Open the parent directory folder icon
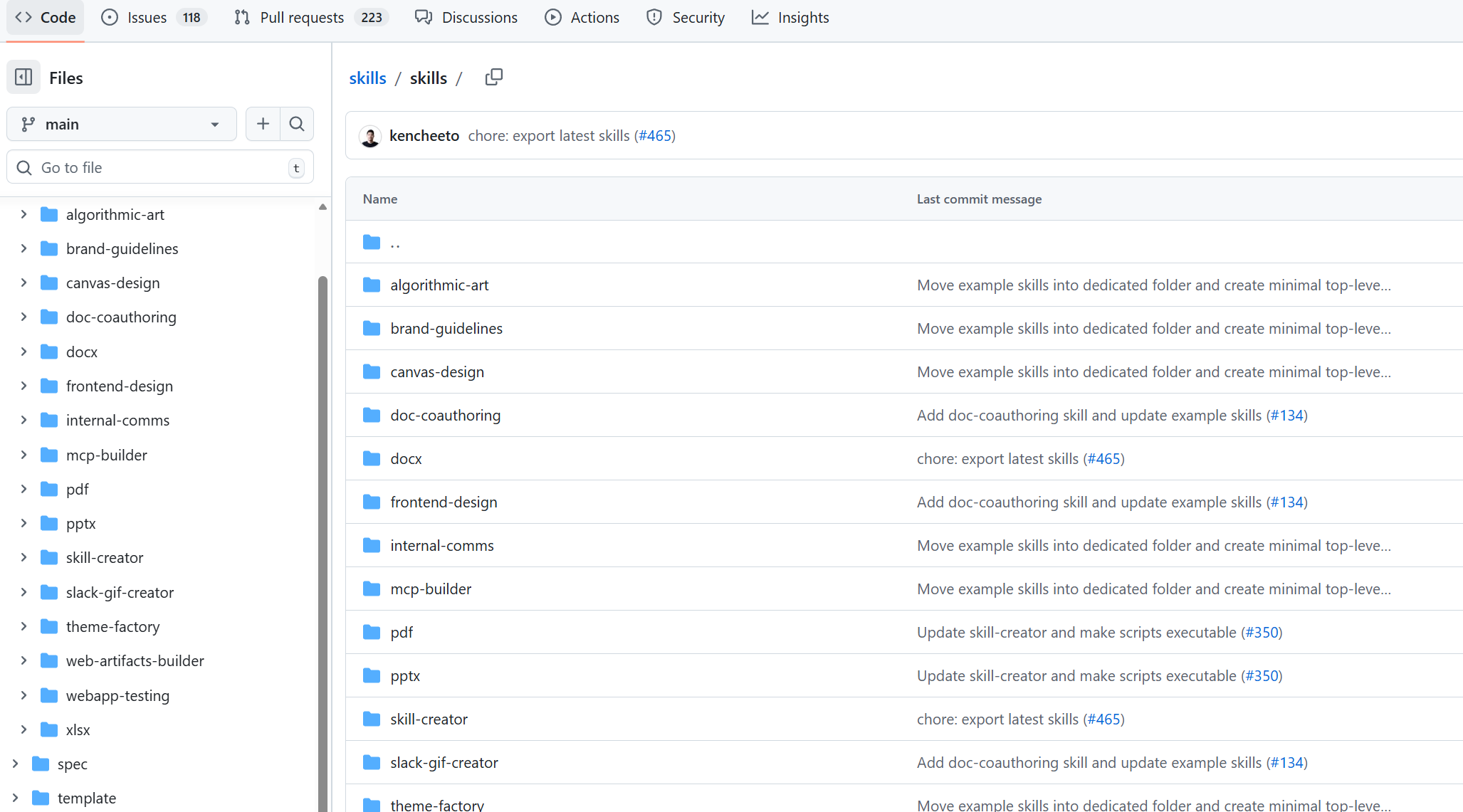 point(372,242)
